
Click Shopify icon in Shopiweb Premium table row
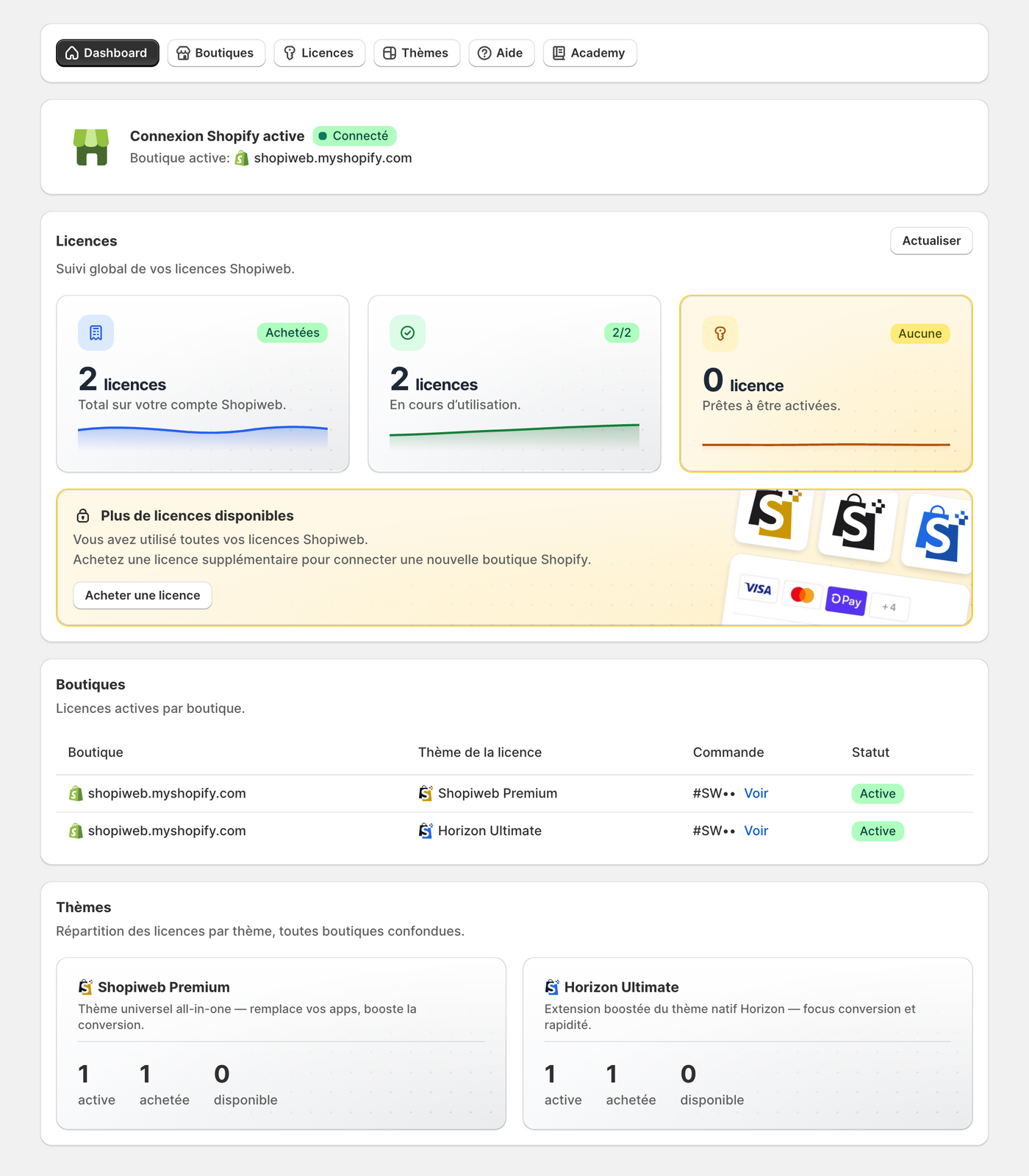(76, 794)
